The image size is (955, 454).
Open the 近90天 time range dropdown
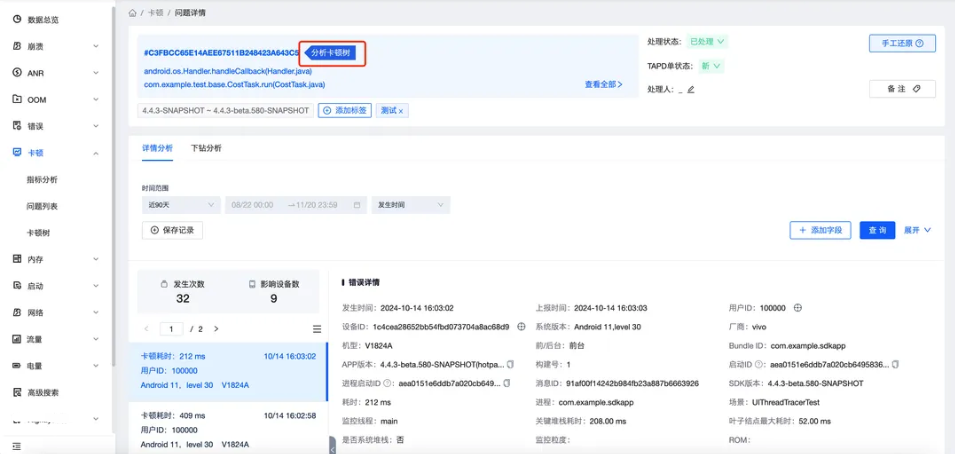click(x=181, y=204)
